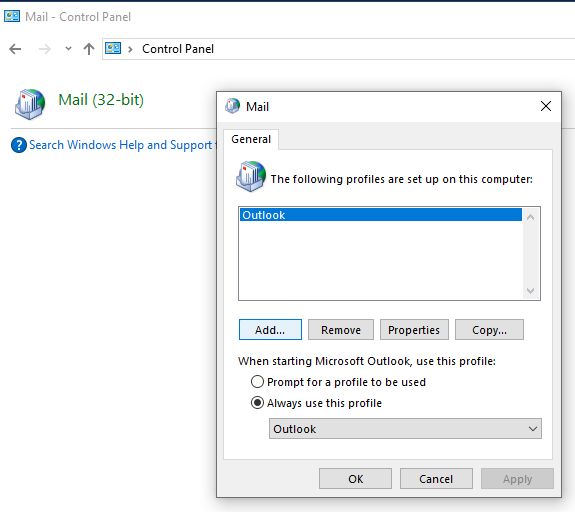The height and width of the screenshot is (512, 575).
Task: Click the Add... button
Action: pyautogui.click(x=270, y=330)
